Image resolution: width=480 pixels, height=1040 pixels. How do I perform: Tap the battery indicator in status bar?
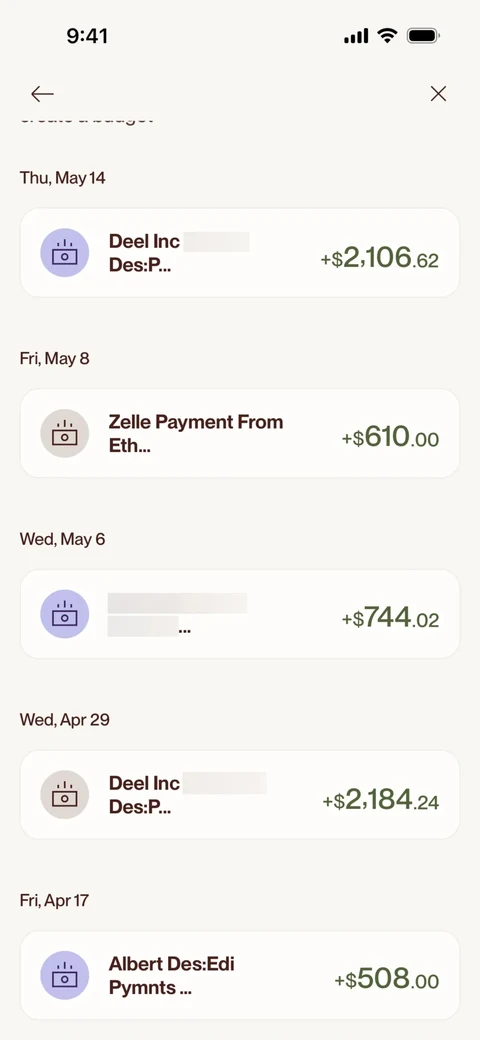click(423, 36)
